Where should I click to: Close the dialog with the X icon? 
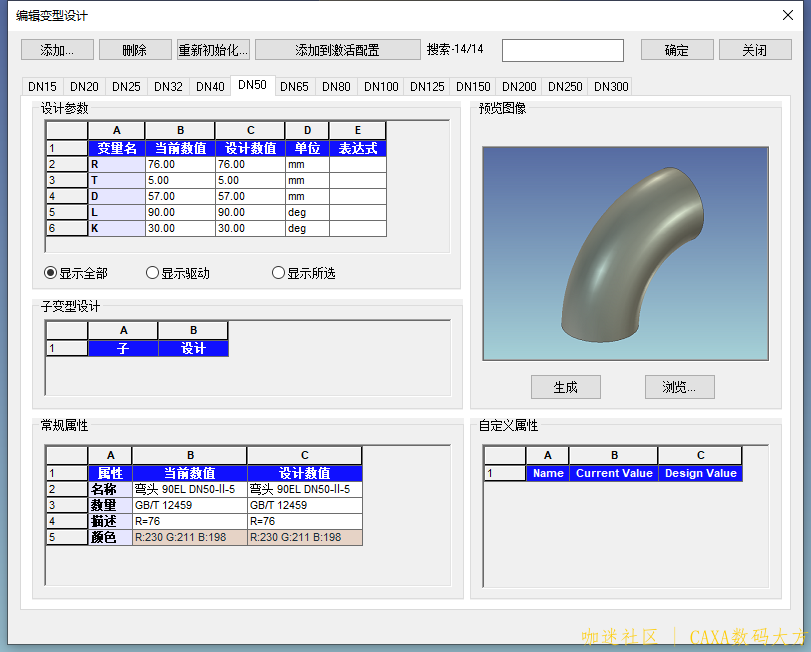tap(788, 15)
